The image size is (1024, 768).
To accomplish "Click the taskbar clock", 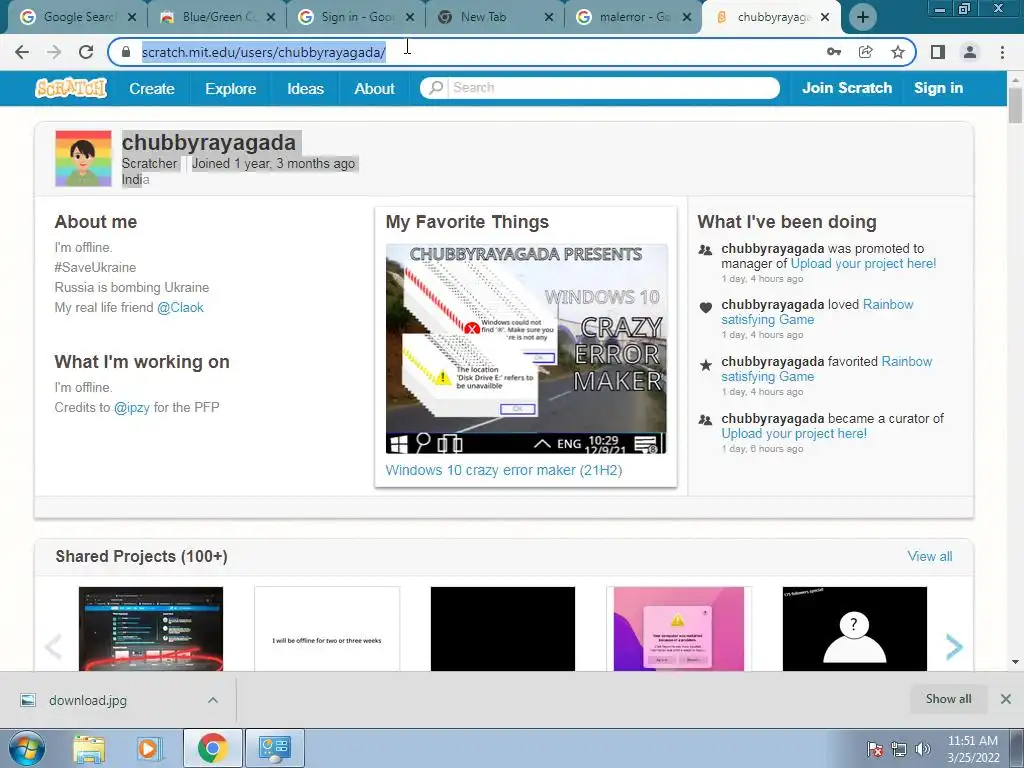I will [x=972, y=749].
